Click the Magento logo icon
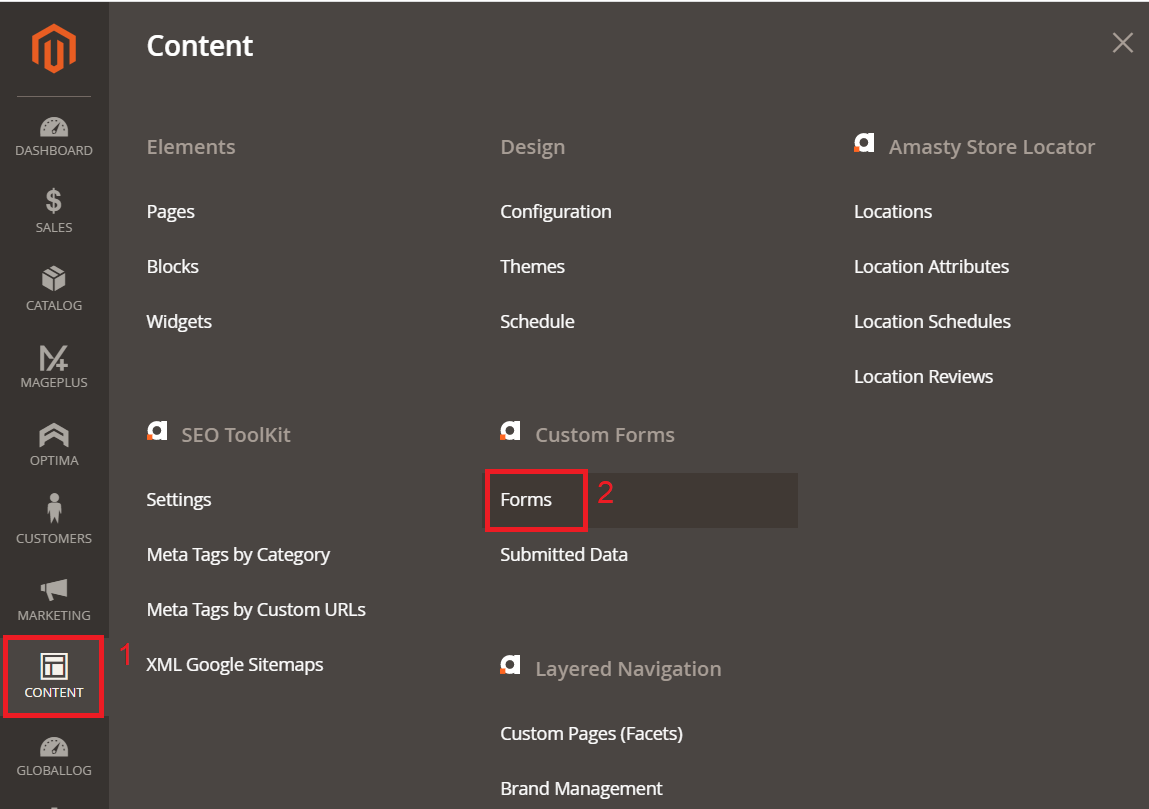1149x809 pixels. pyautogui.click(x=53, y=48)
